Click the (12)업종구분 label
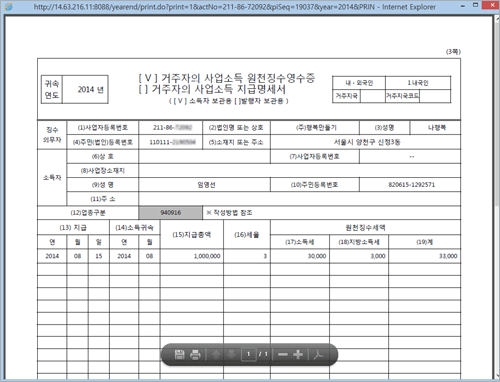 coord(88,213)
